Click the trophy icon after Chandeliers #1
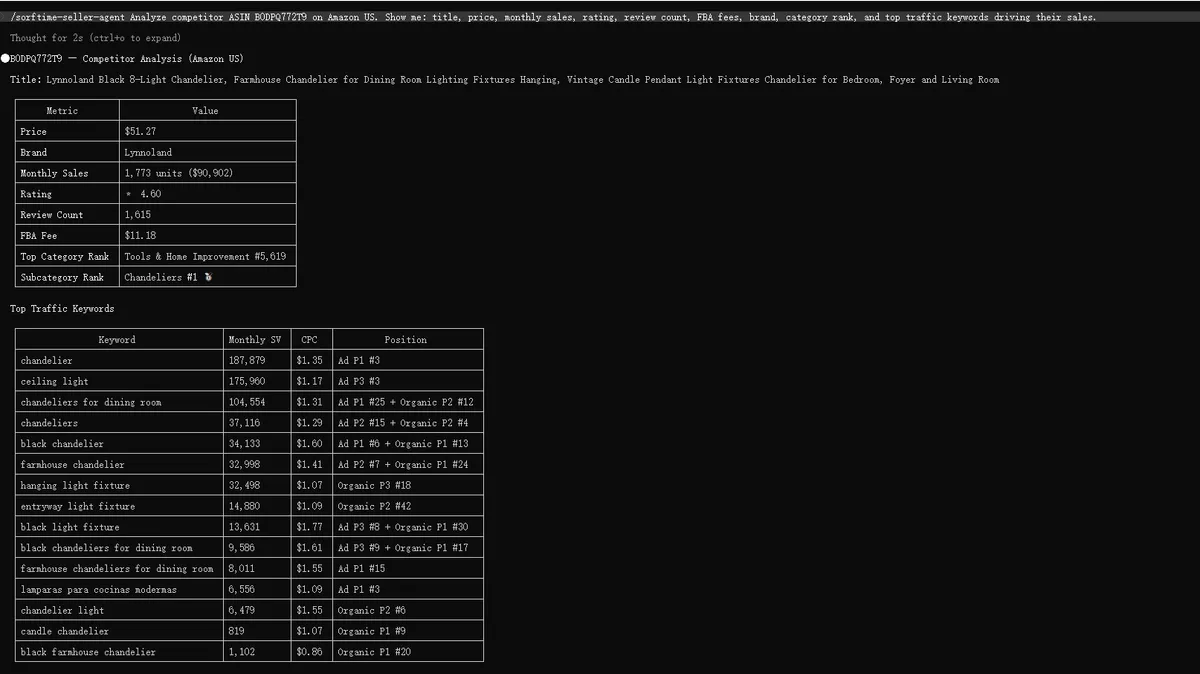1200x674 pixels. 208,277
